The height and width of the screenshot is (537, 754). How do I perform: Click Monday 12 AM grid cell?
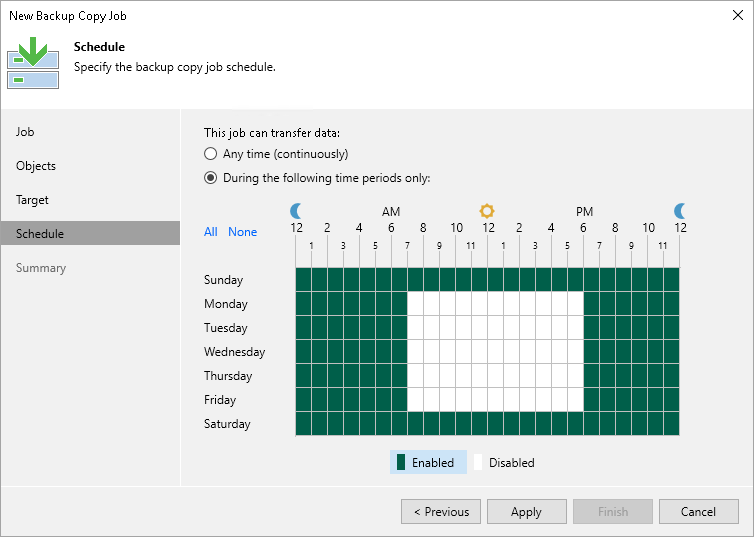(x=303, y=304)
